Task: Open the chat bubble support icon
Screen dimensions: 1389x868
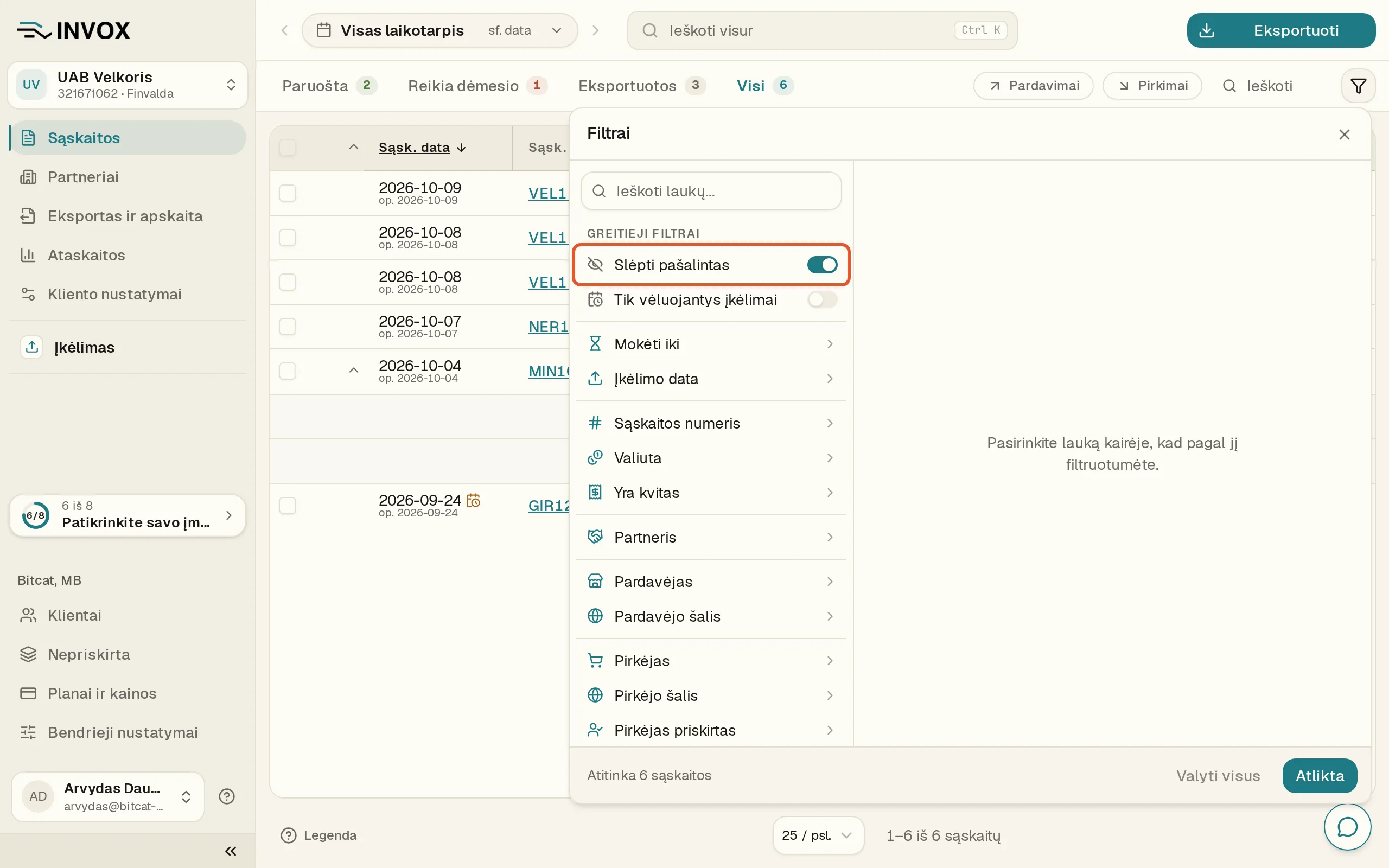Action: click(1347, 827)
